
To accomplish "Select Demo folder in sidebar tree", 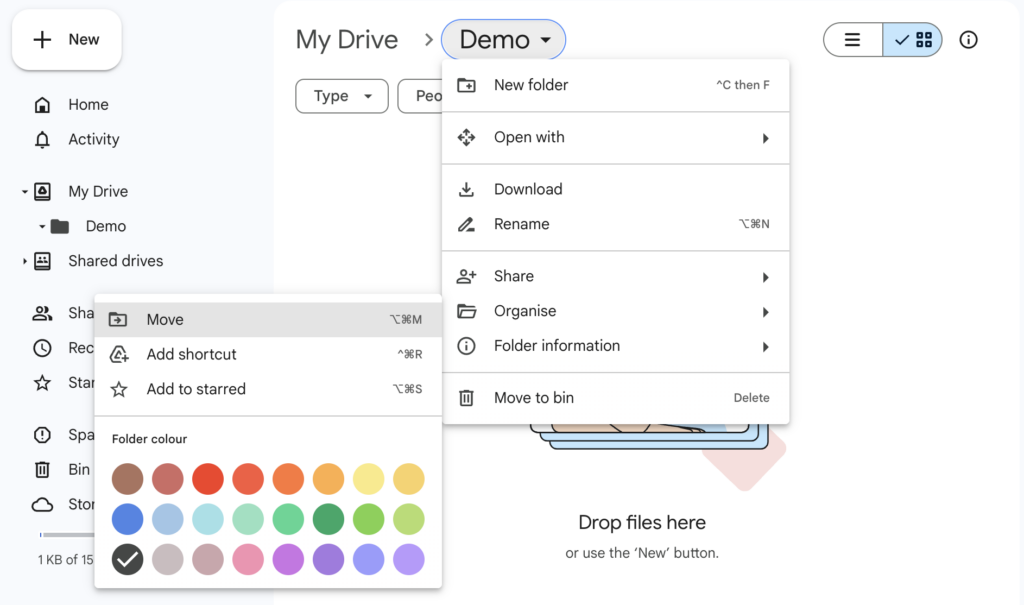I will point(105,227).
